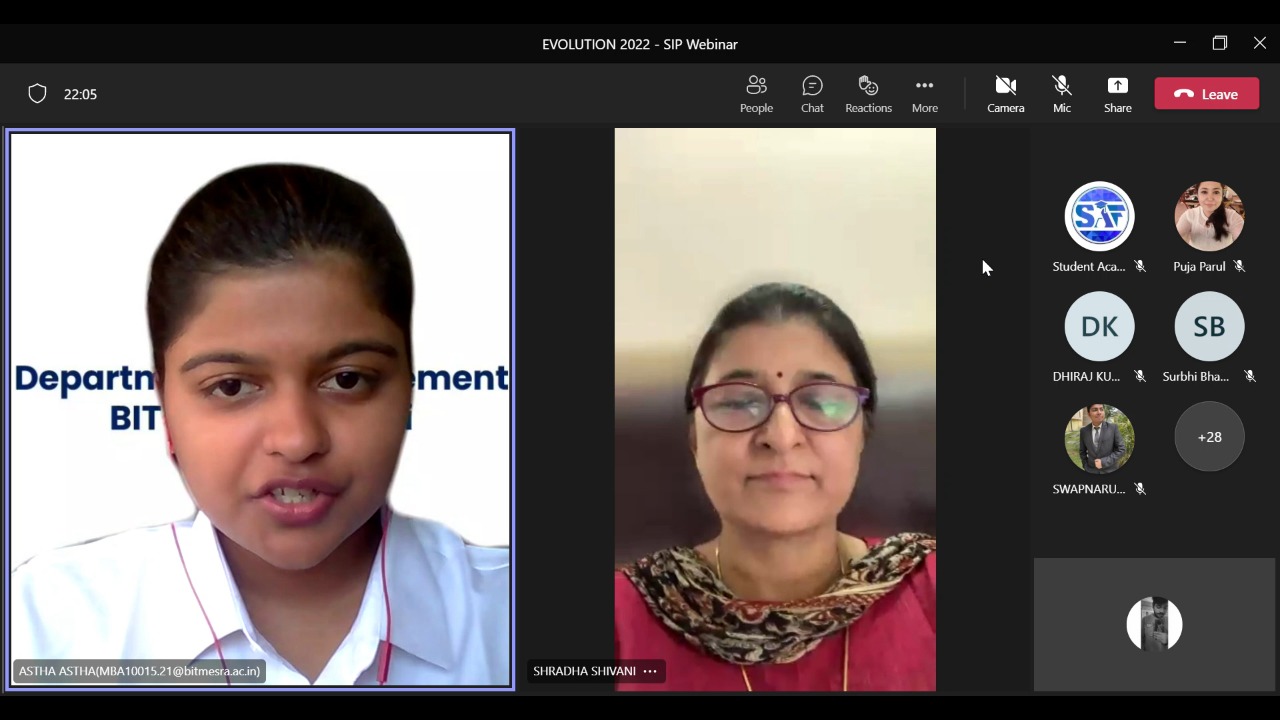Open More actions menu
This screenshot has height=720, width=1280.
924,94
